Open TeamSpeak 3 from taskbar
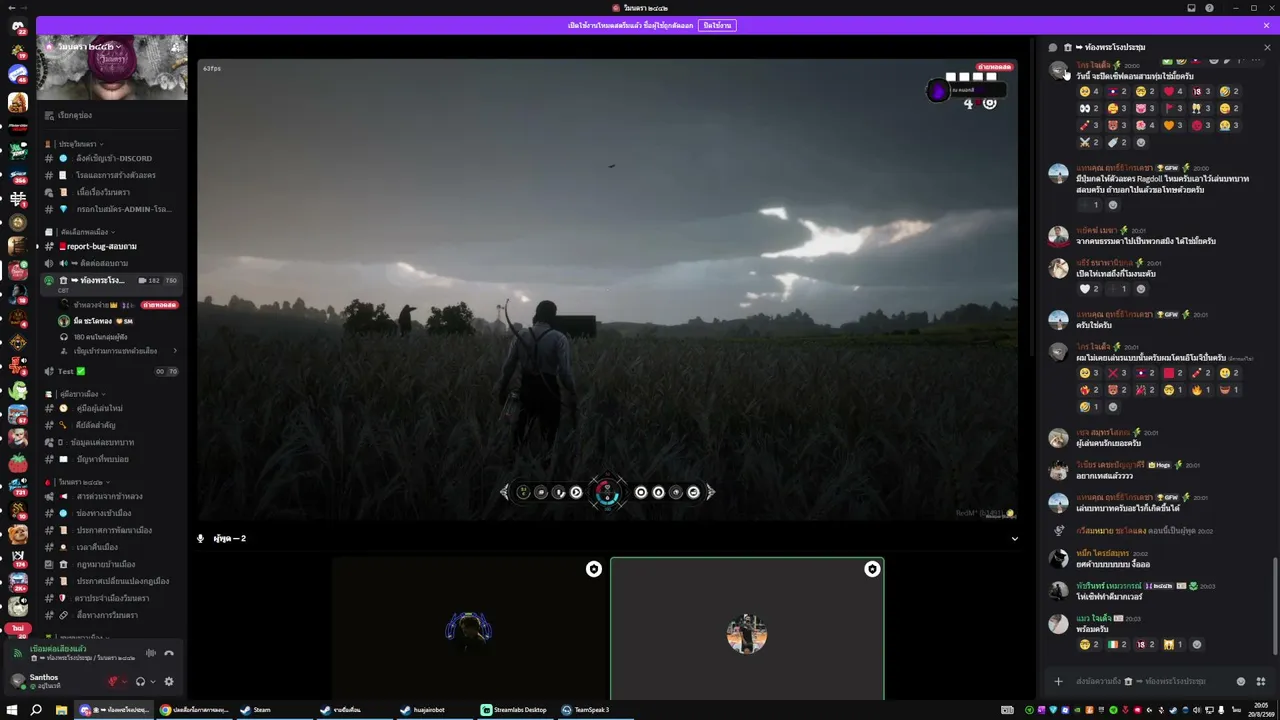This screenshot has height=720, width=1280. [586, 710]
